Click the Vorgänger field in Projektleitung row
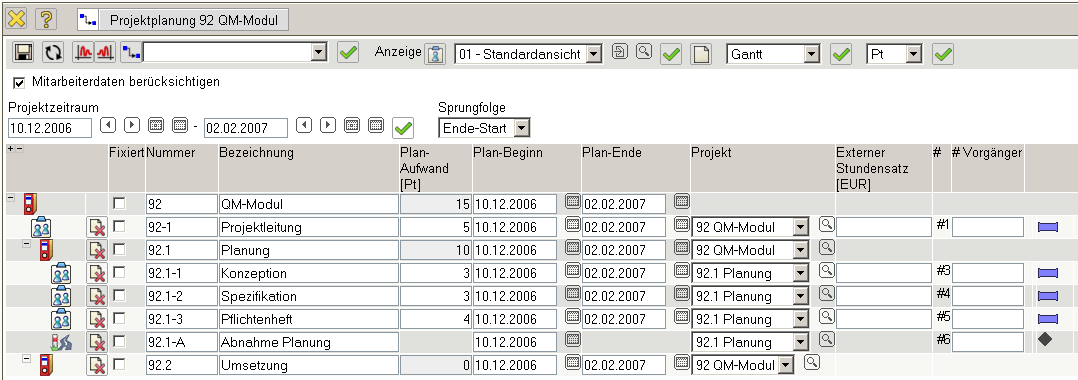The image size is (1078, 380). click(988, 227)
